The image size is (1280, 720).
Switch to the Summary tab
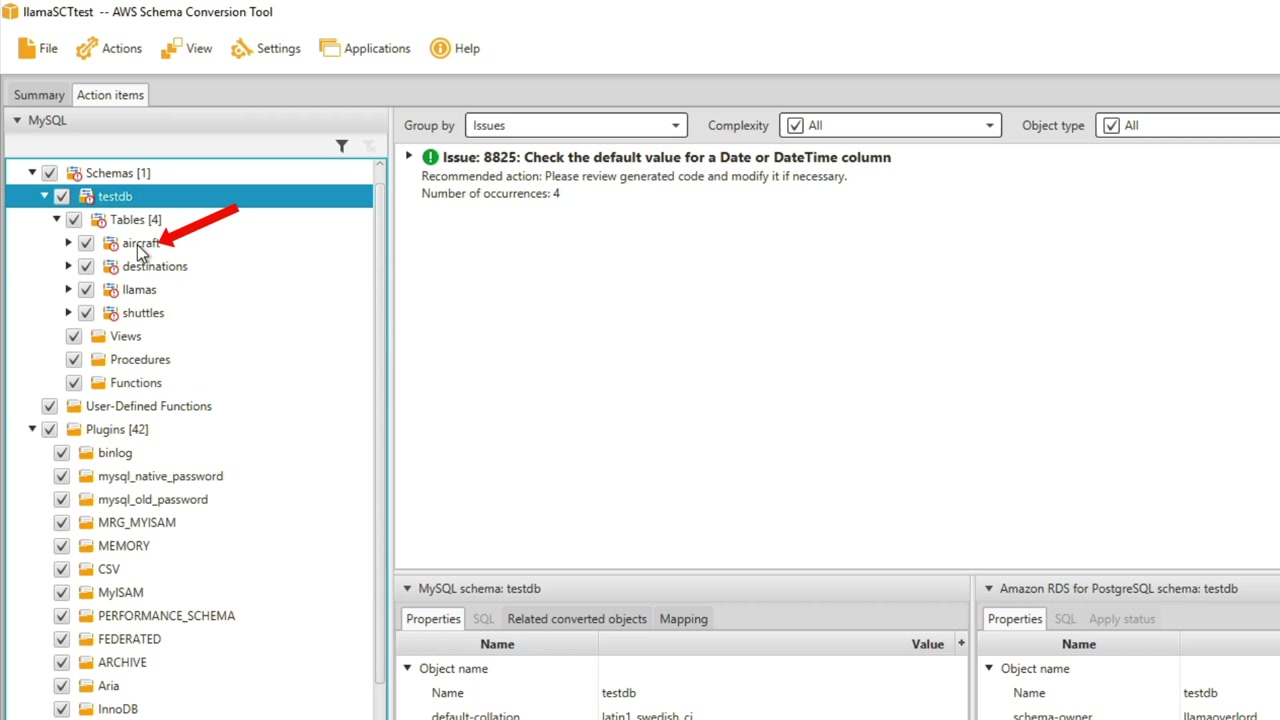pos(39,95)
